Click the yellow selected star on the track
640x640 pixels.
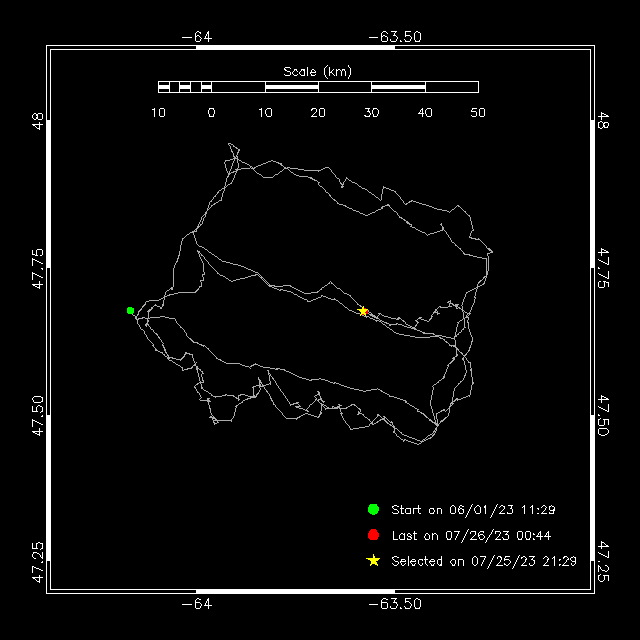coord(363,311)
